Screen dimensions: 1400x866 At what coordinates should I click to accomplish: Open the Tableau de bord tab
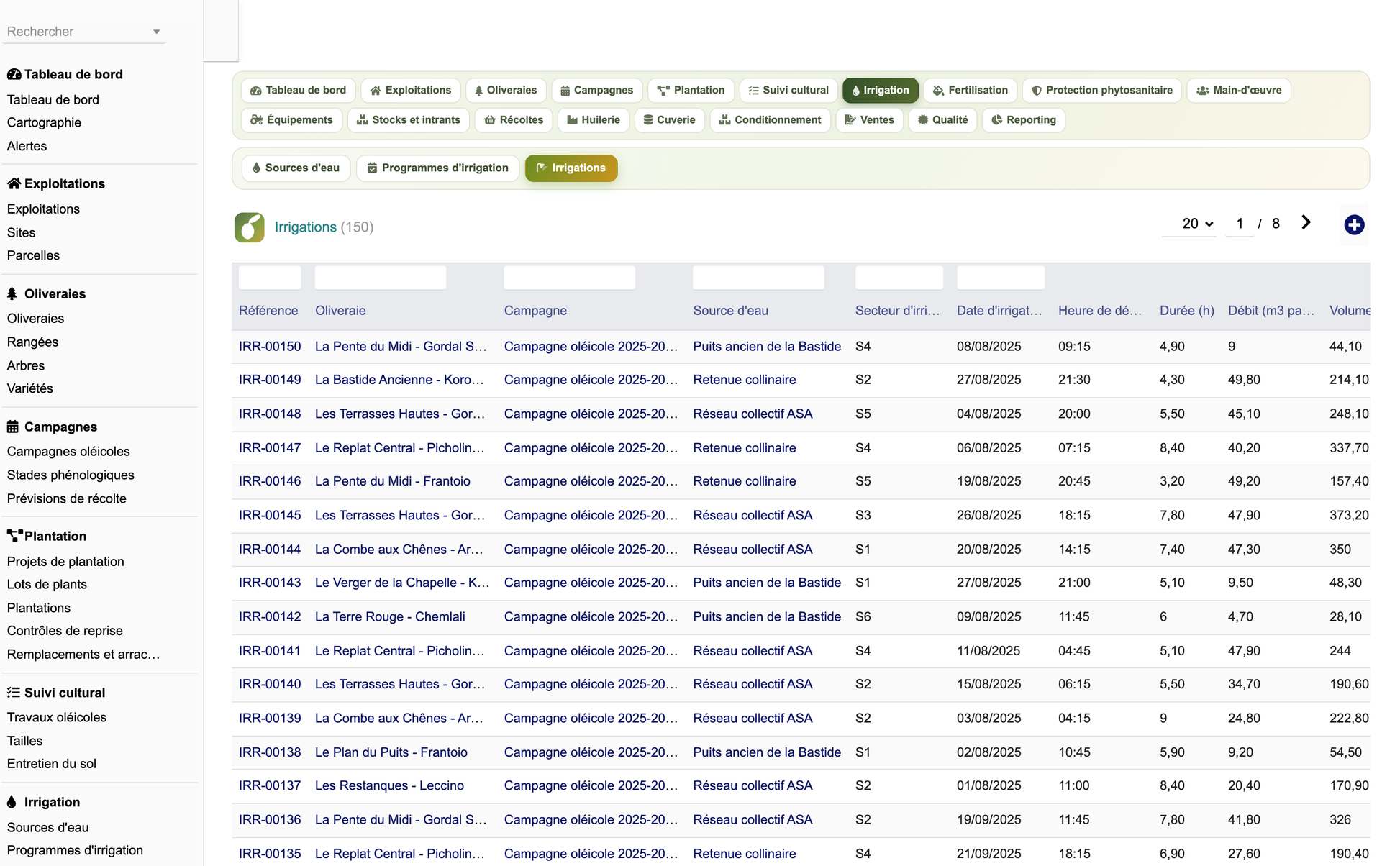point(298,90)
